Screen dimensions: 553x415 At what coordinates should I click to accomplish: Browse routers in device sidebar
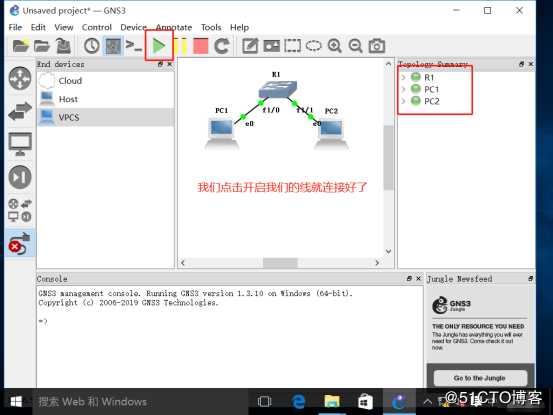20,78
